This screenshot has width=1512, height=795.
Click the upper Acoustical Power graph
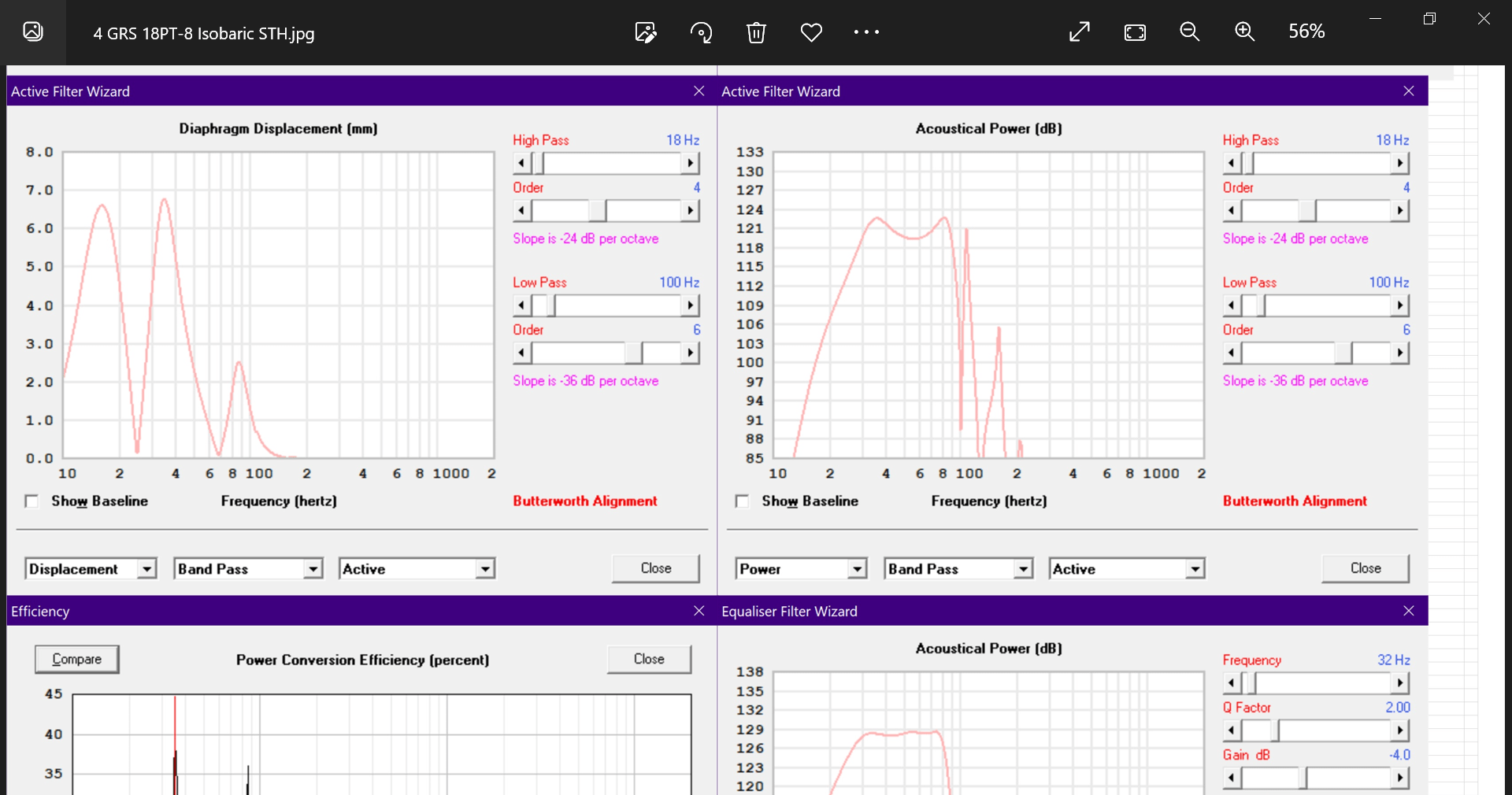(x=989, y=305)
